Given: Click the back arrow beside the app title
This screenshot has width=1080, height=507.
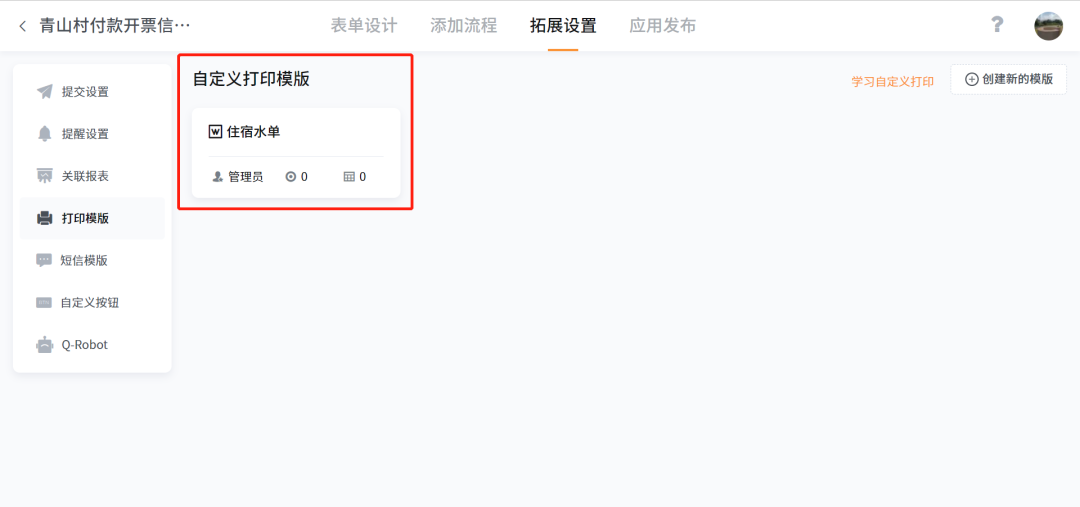Looking at the screenshot, I should pos(23,26).
